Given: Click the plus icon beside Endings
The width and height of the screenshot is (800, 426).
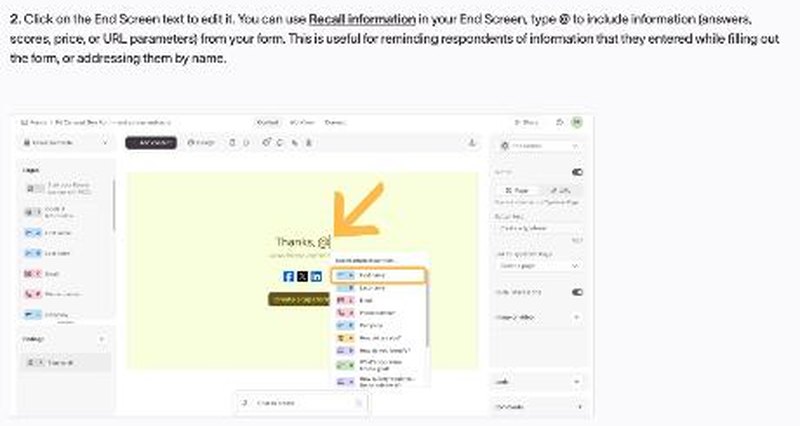Looking at the screenshot, I should click(x=102, y=339).
